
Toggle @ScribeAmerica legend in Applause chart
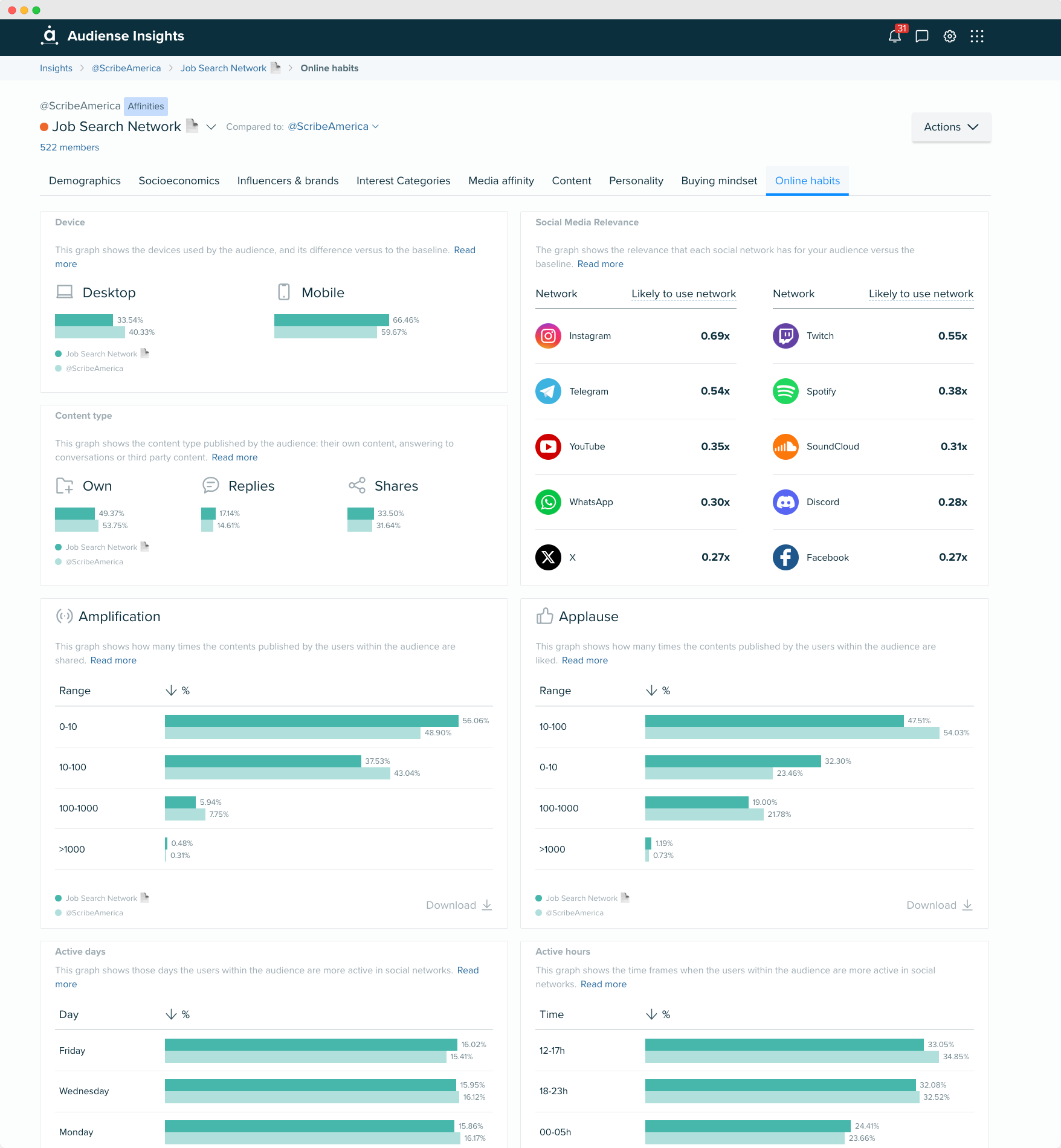(x=574, y=913)
